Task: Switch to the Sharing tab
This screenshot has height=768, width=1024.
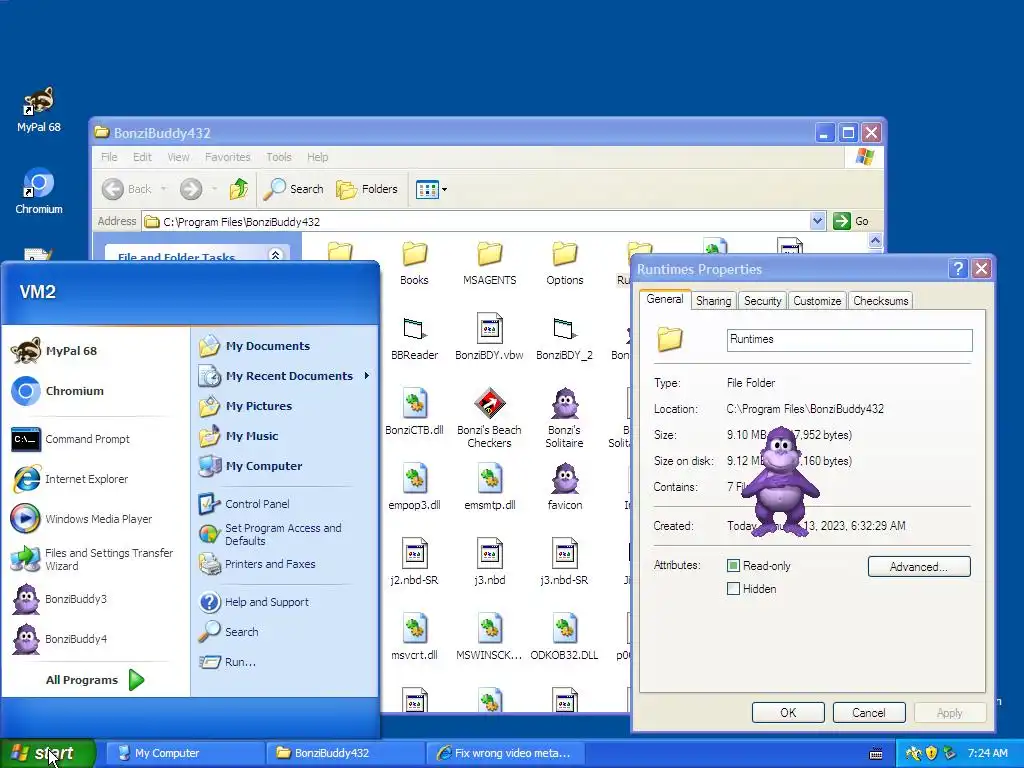Action: 713,301
